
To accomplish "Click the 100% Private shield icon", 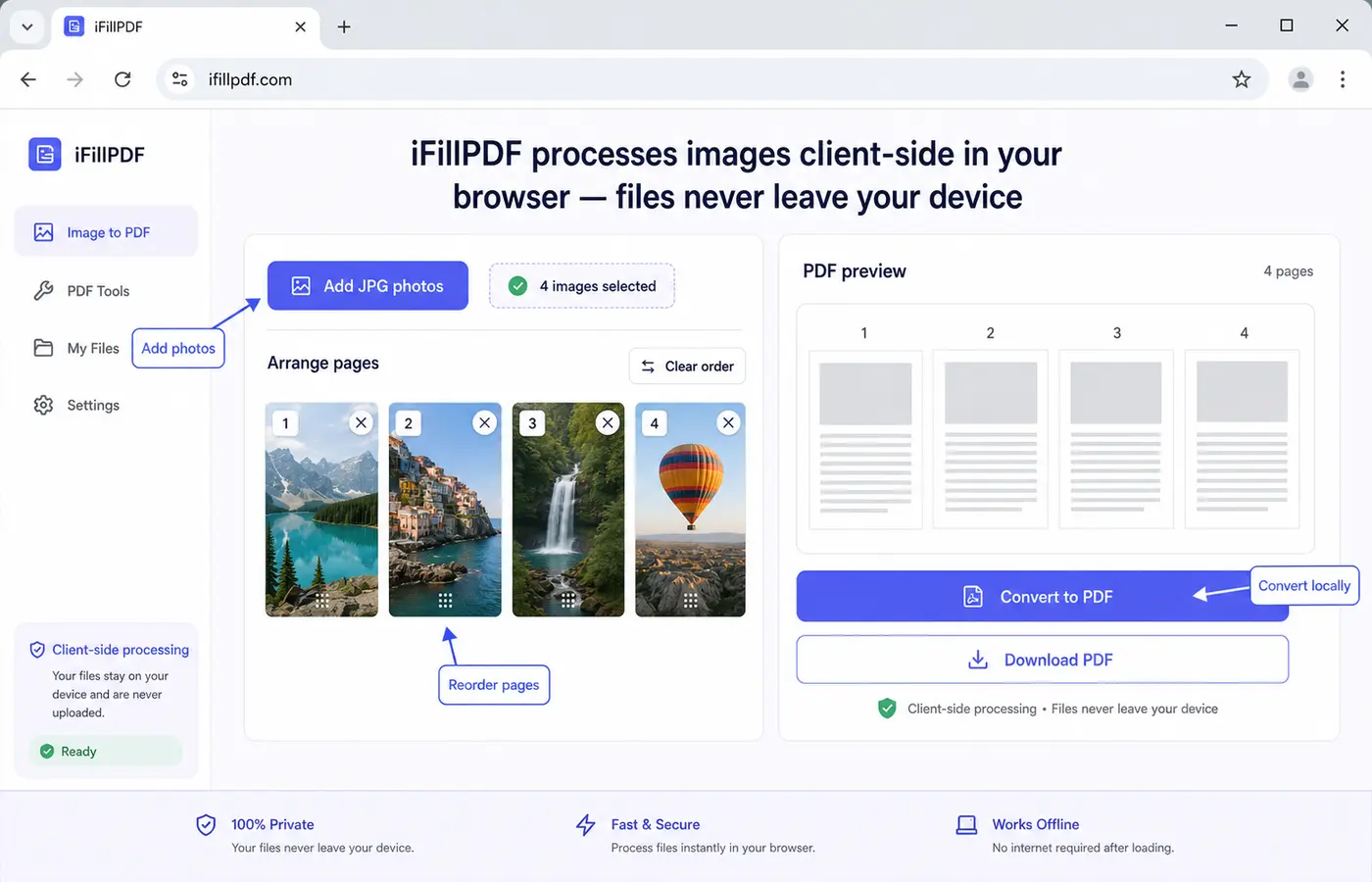I will tap(206, 825).
